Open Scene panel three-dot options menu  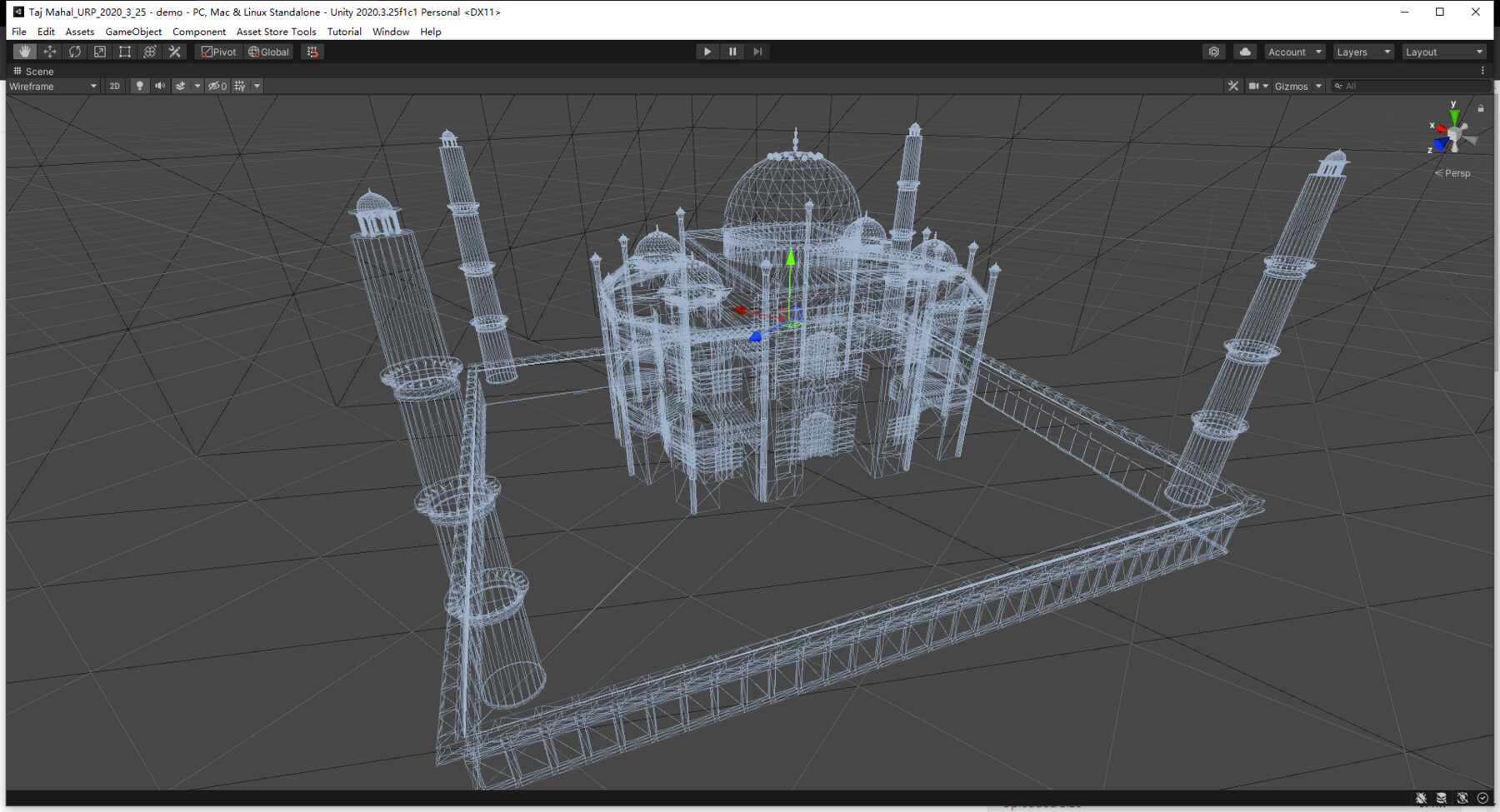1482,71
